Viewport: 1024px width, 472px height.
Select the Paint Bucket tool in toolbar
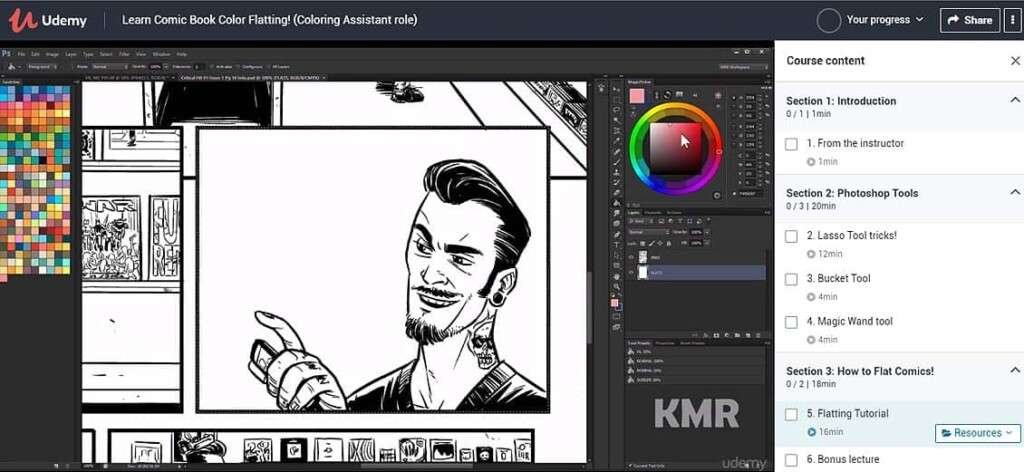(x=616, y=202)
